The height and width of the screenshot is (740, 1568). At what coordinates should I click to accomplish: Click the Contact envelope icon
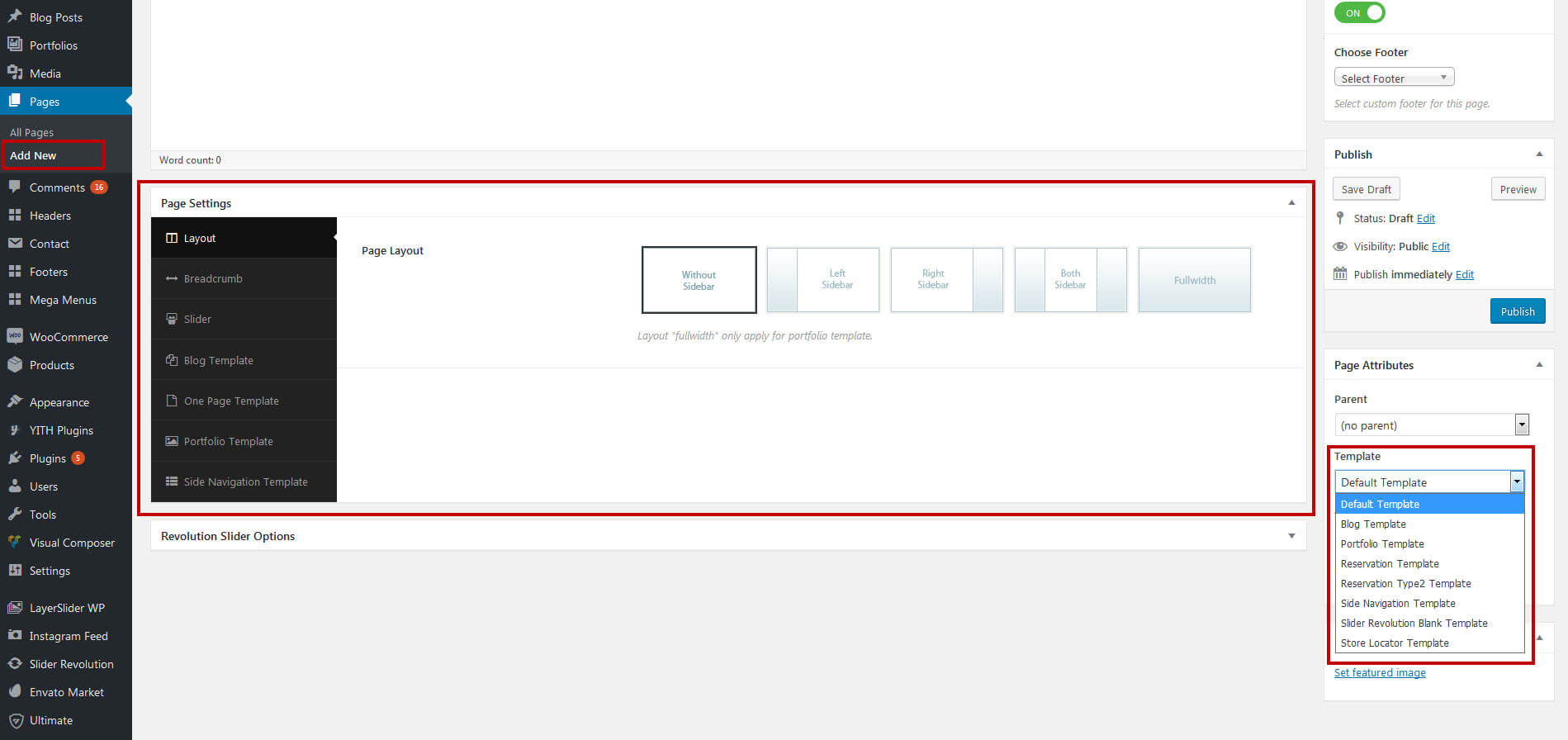[15, 243]
